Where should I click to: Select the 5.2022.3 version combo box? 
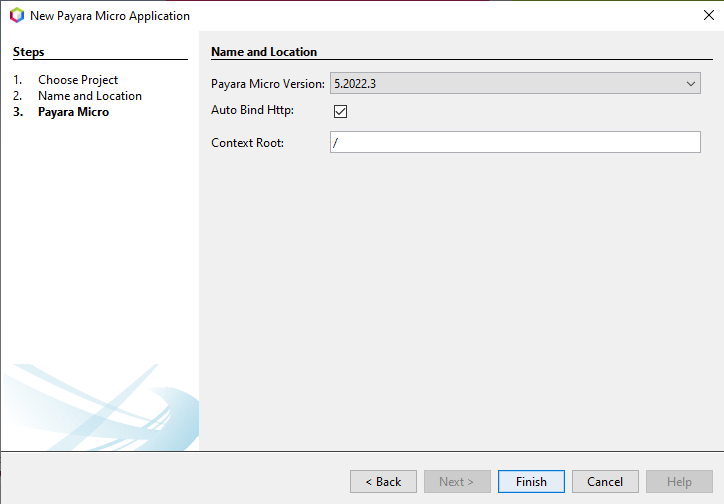(505, 84)
